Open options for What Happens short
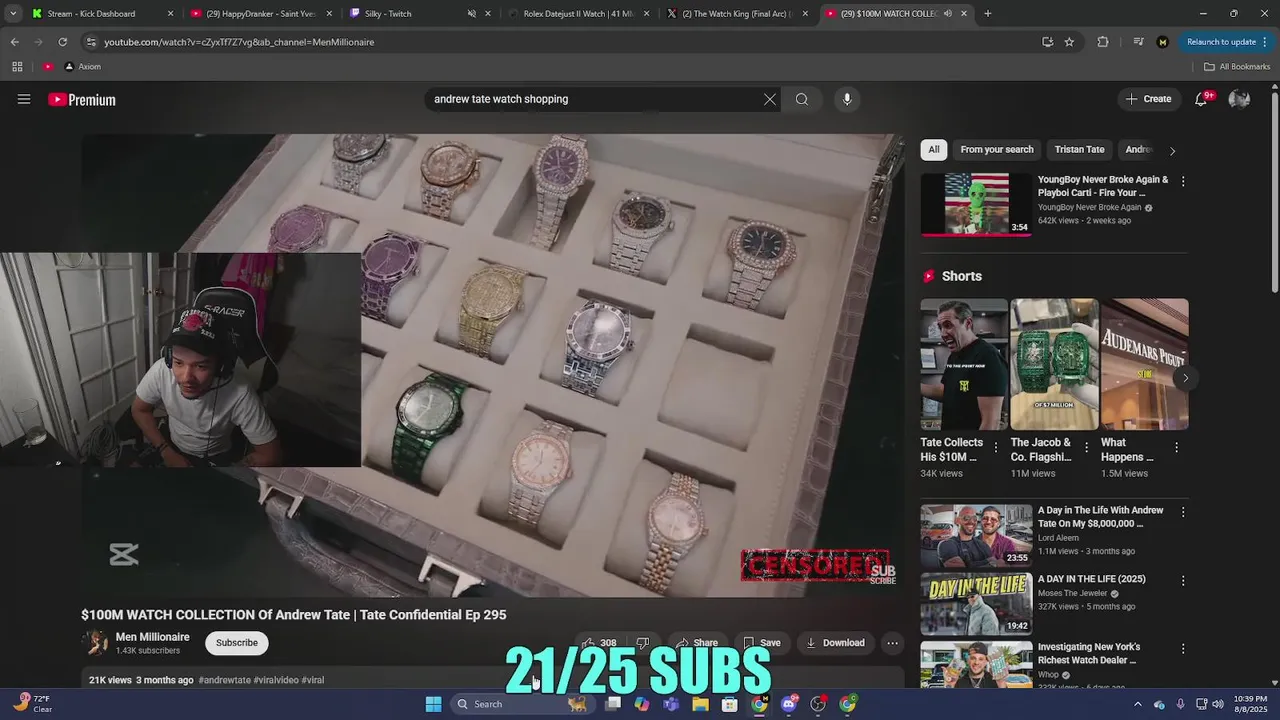The image size is (1280, 720). (x=1176, y=448)
